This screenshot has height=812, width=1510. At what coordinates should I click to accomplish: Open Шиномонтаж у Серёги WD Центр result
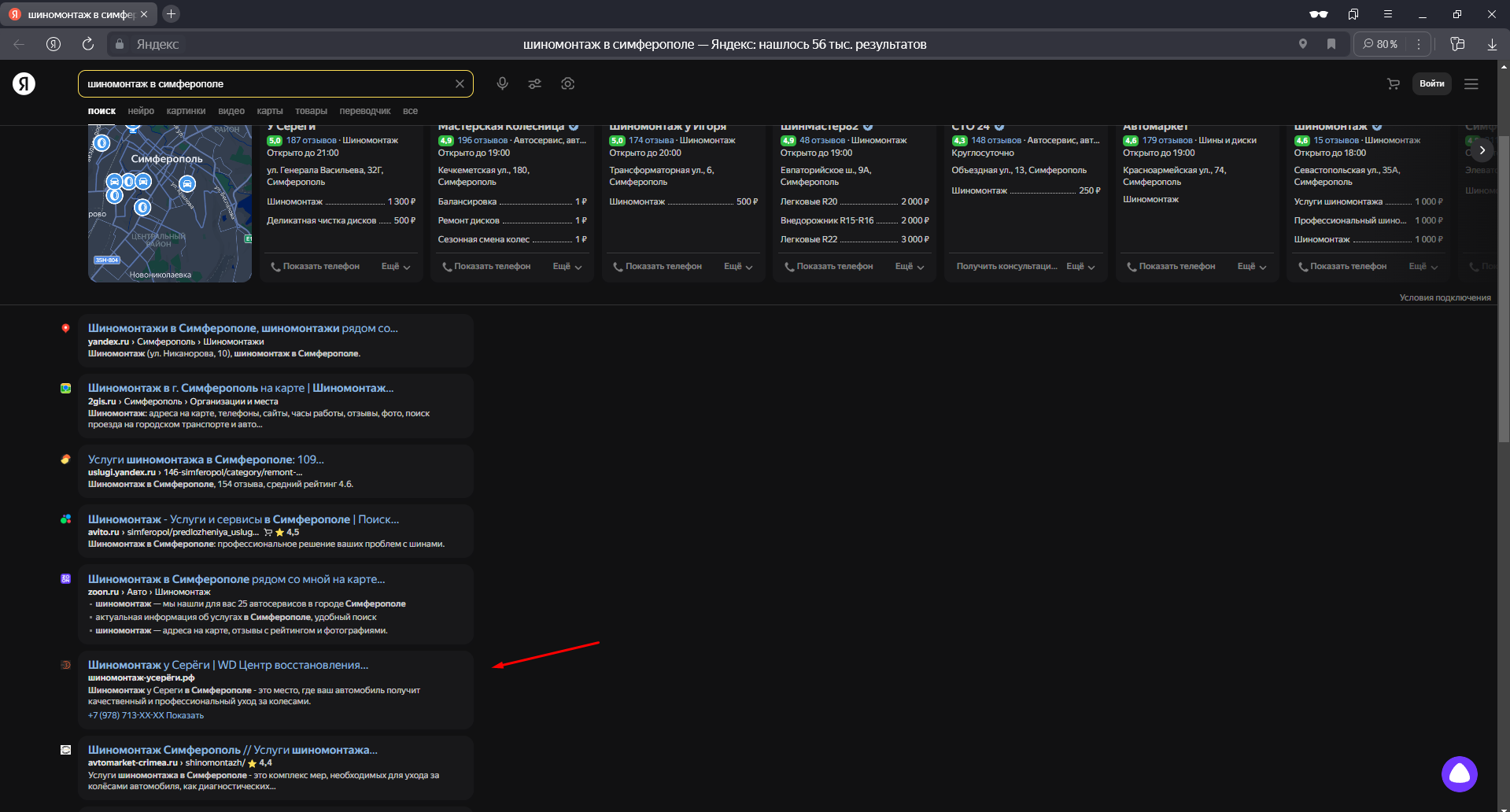228,665
